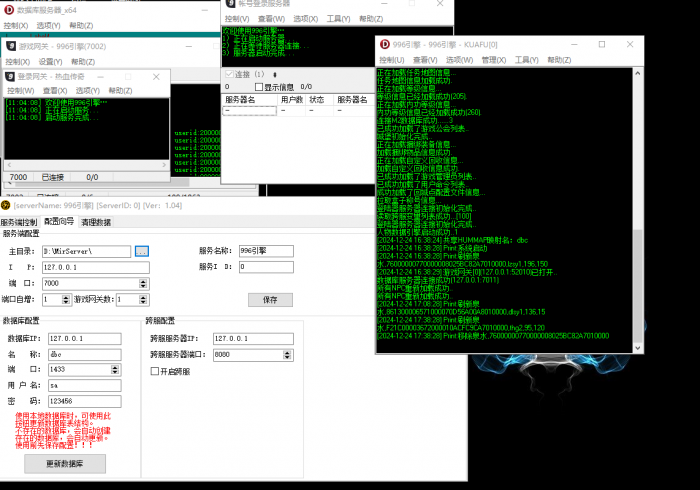
Task: Click the 保存 button
Action: point(270,300)
